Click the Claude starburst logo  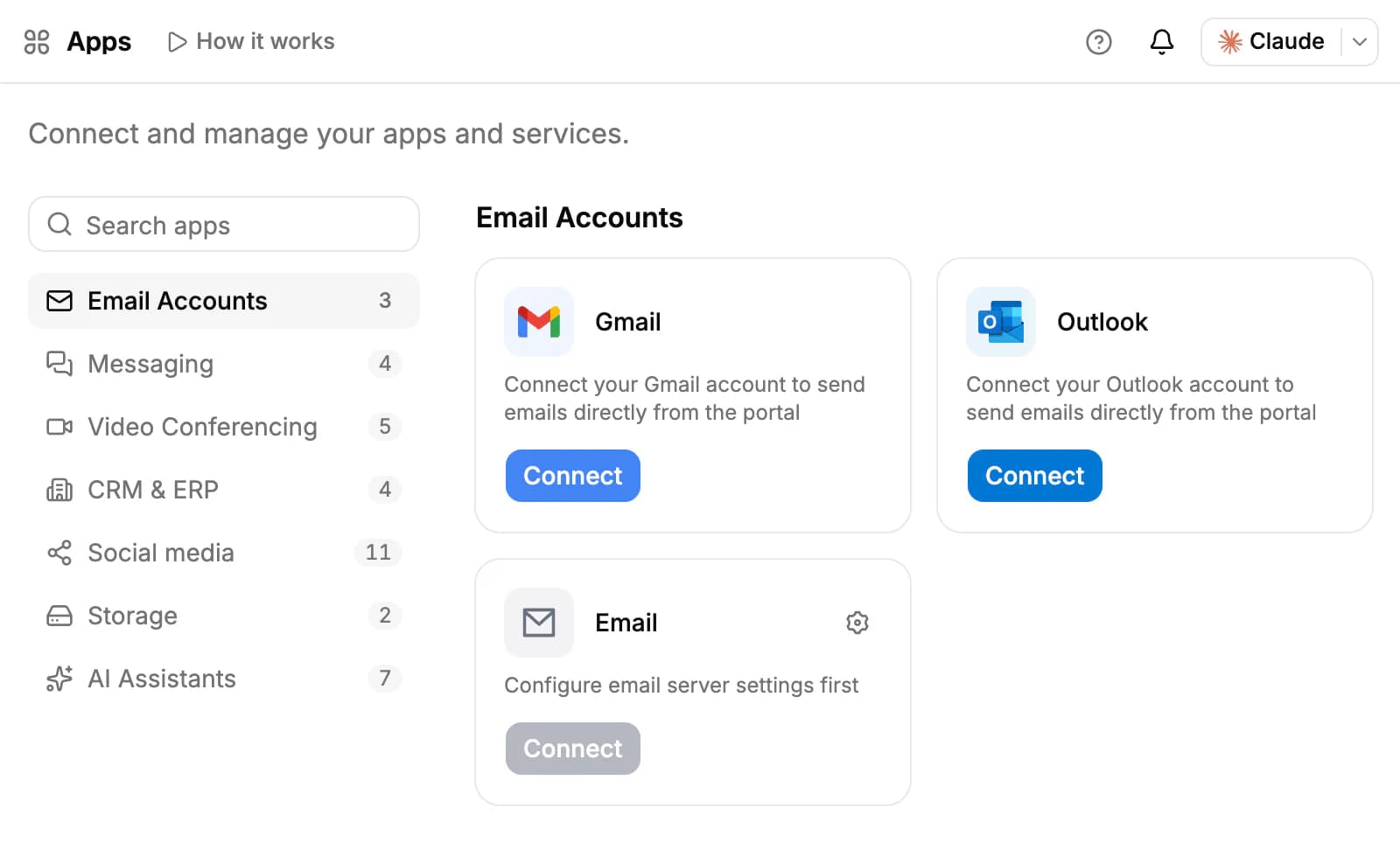pyautogui.click(x=1230, y=42)
